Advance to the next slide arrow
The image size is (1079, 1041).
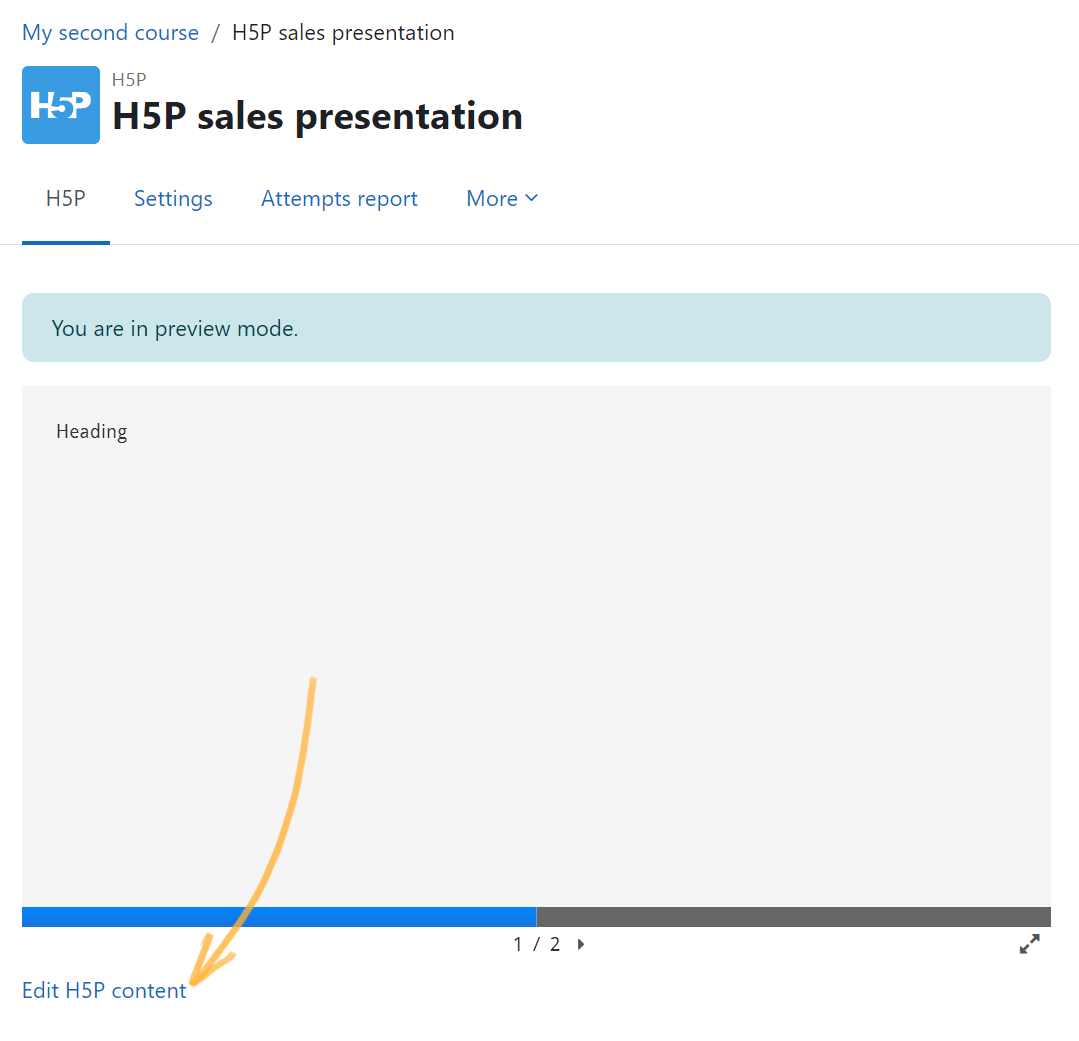pos(581,944)
